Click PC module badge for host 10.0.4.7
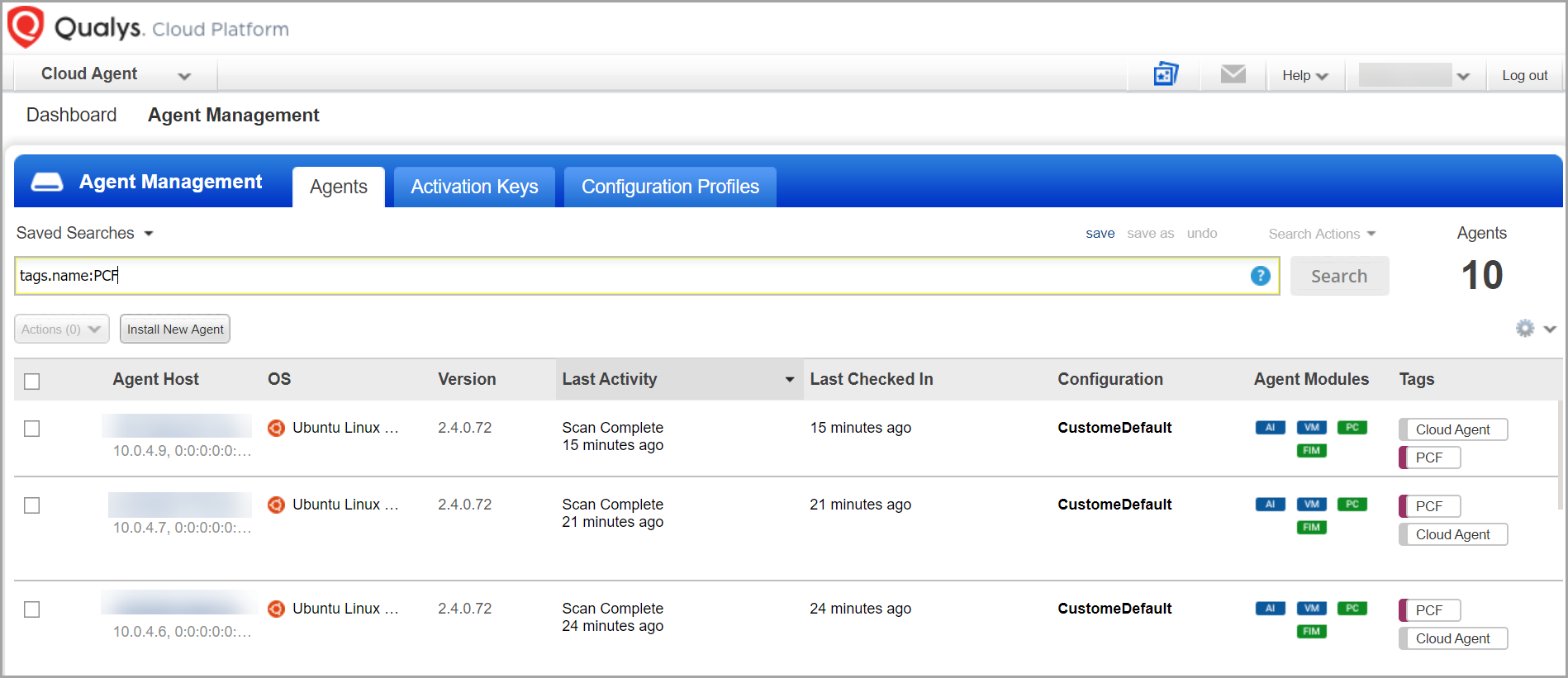 [1352, 505]
